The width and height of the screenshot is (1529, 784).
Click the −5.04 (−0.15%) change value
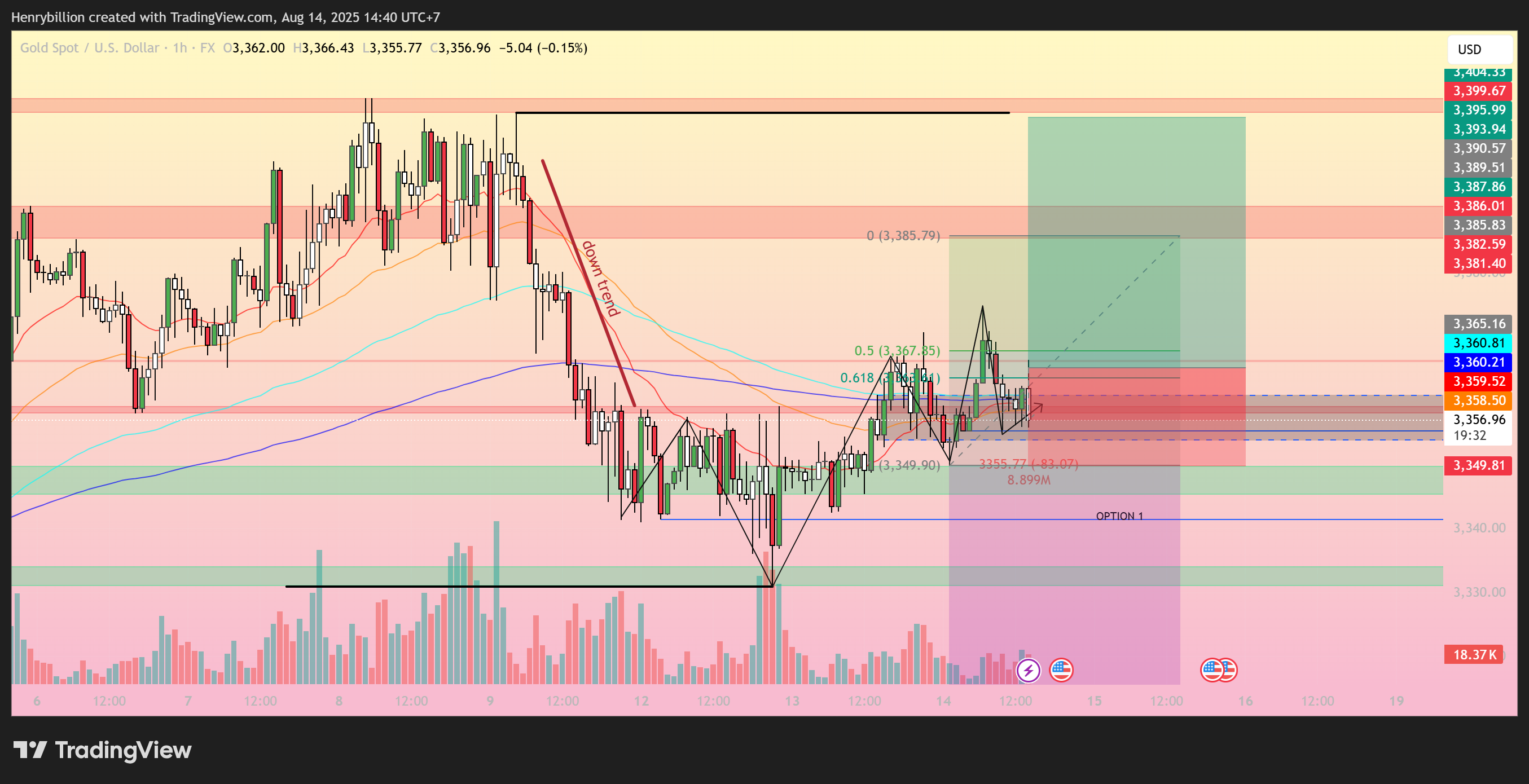pyautogui.click(x=543, y=48)
